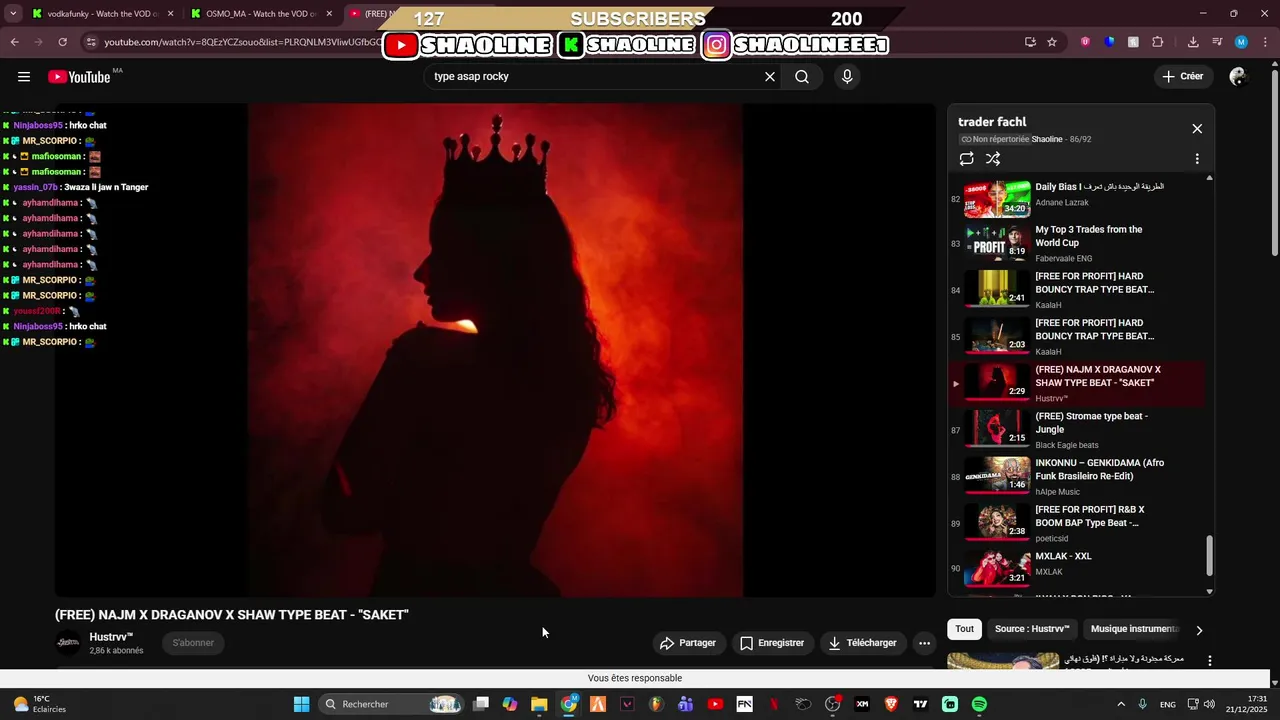Open the ENG language switcher

pyautogui.click(x=1168, y=704)
